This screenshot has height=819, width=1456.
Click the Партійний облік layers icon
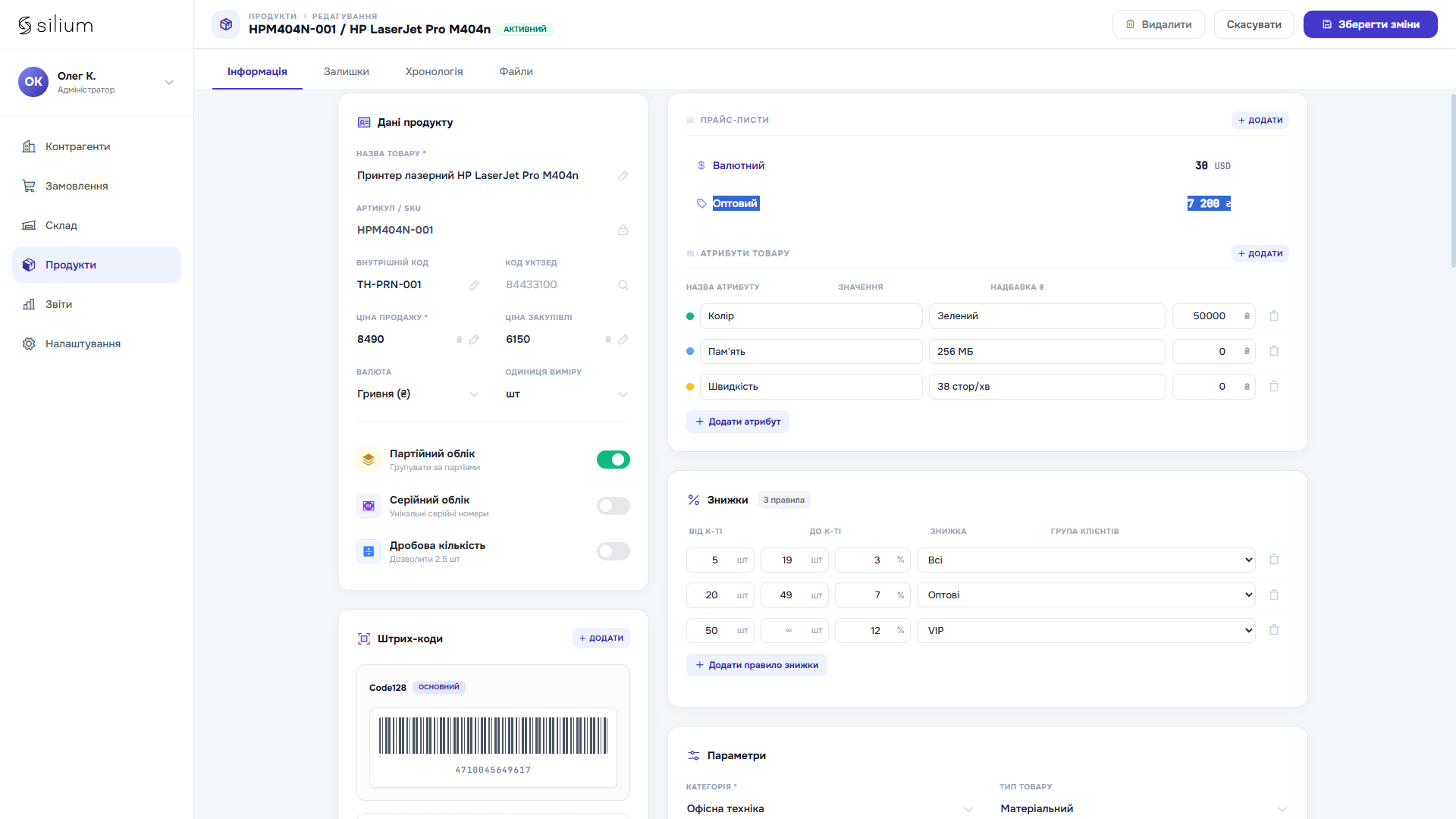369,460
